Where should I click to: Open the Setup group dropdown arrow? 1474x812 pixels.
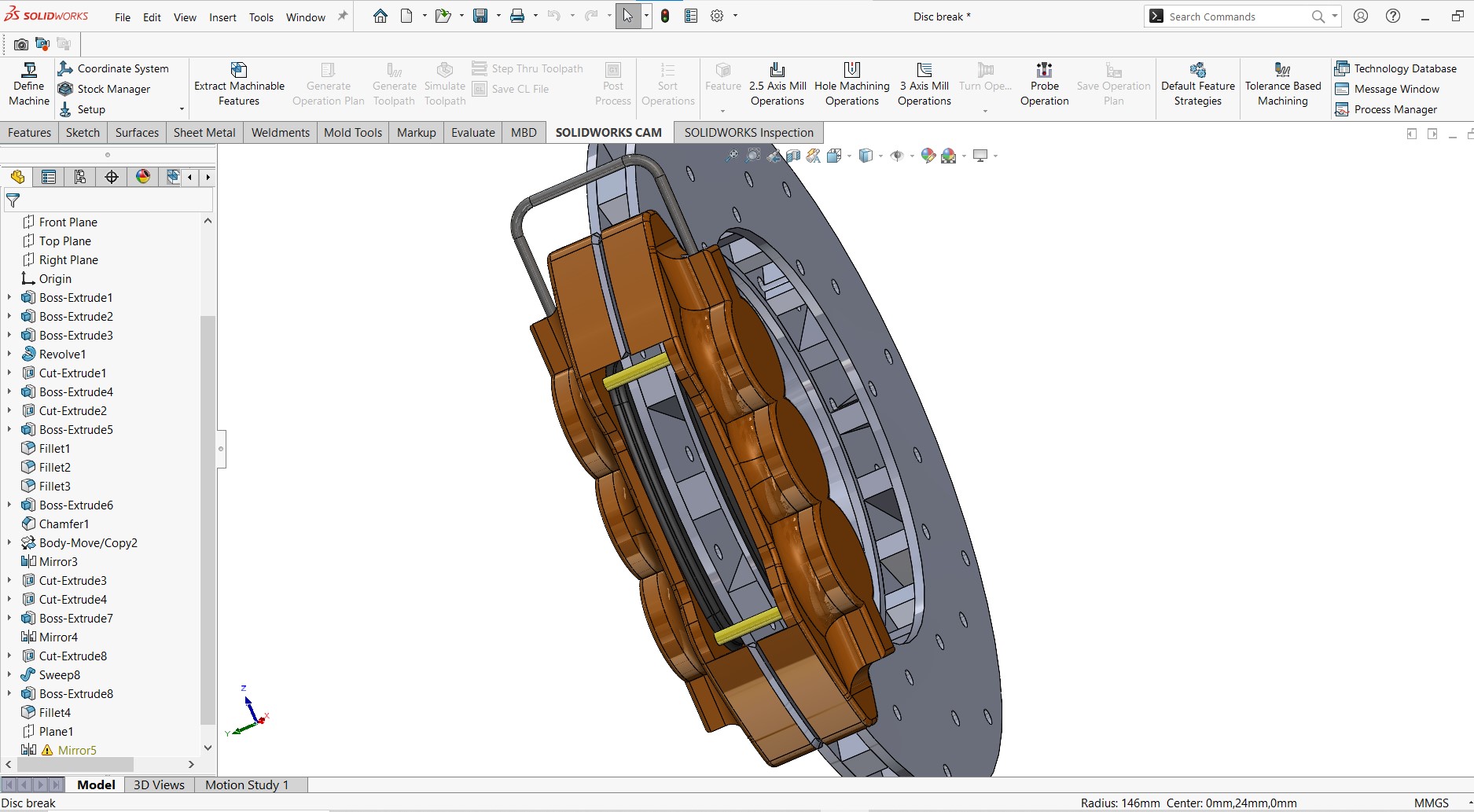(182, 109)
